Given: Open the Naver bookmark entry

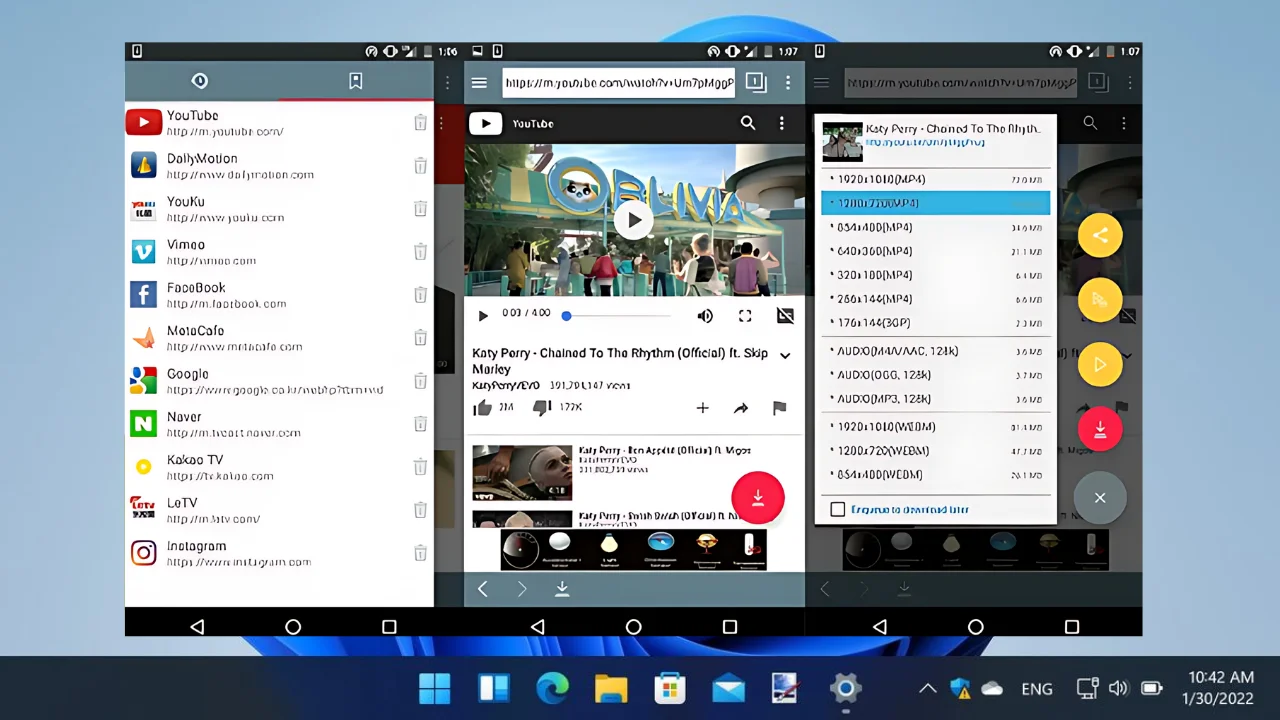Looking at the screenshot, I should coord(279,424).
